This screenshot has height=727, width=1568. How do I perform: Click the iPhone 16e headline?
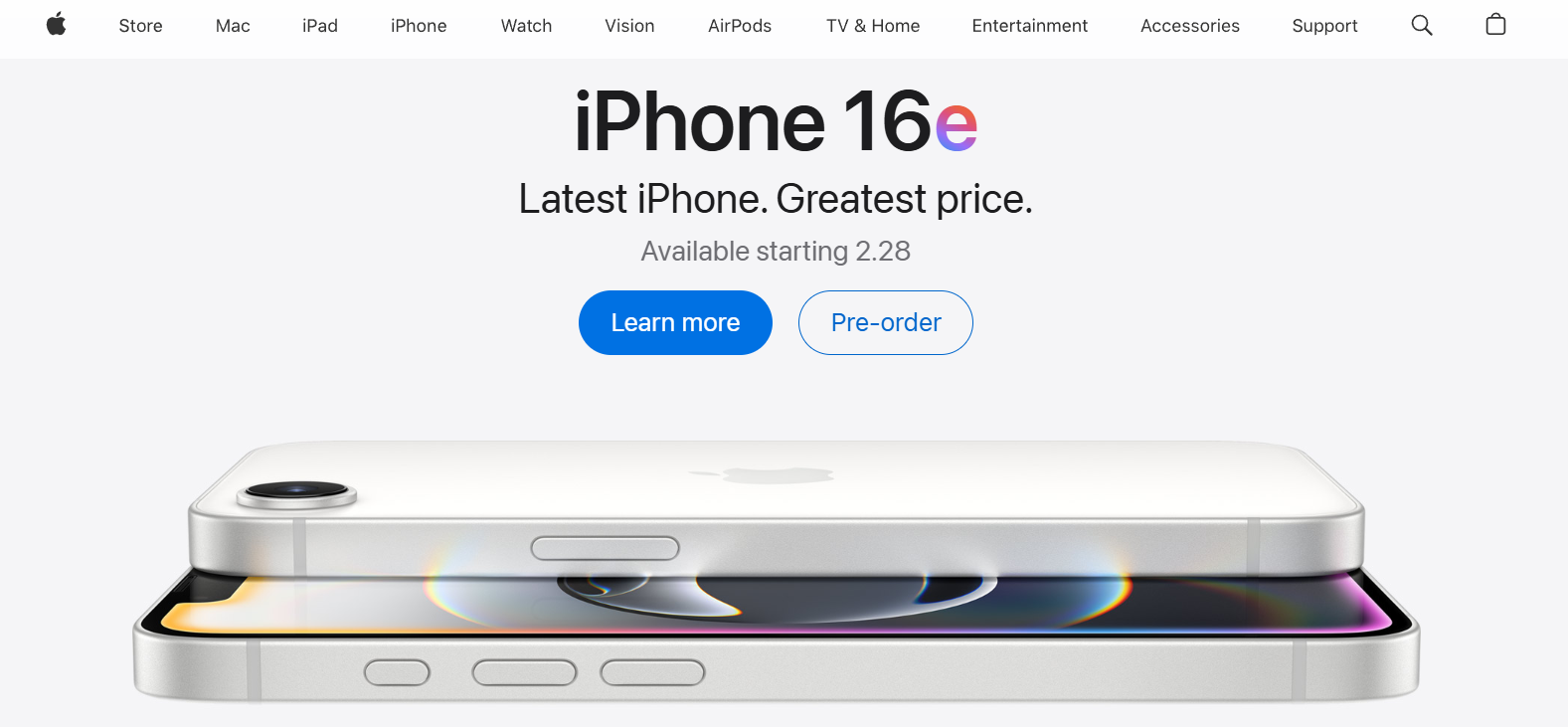[x=776, y=122]
